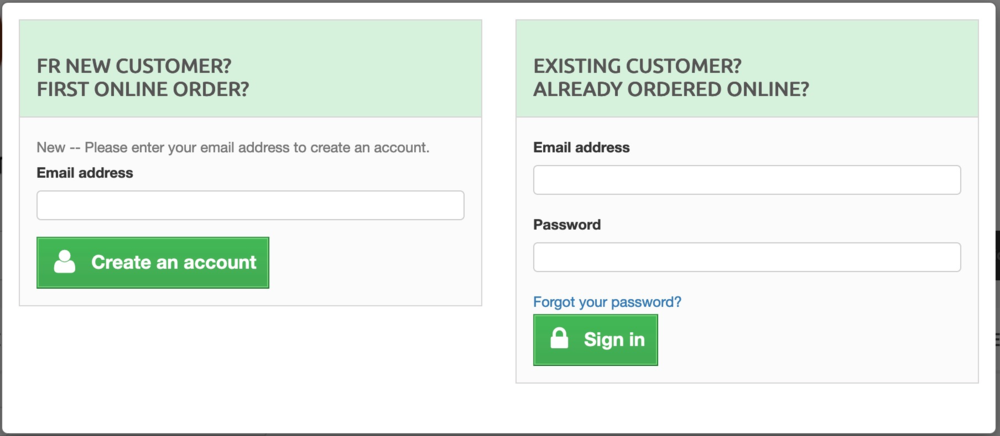Screen dimensions: 1000x436
Task: Select the EXISTING CUSTOMER? heading text
Action: (637, 67)
